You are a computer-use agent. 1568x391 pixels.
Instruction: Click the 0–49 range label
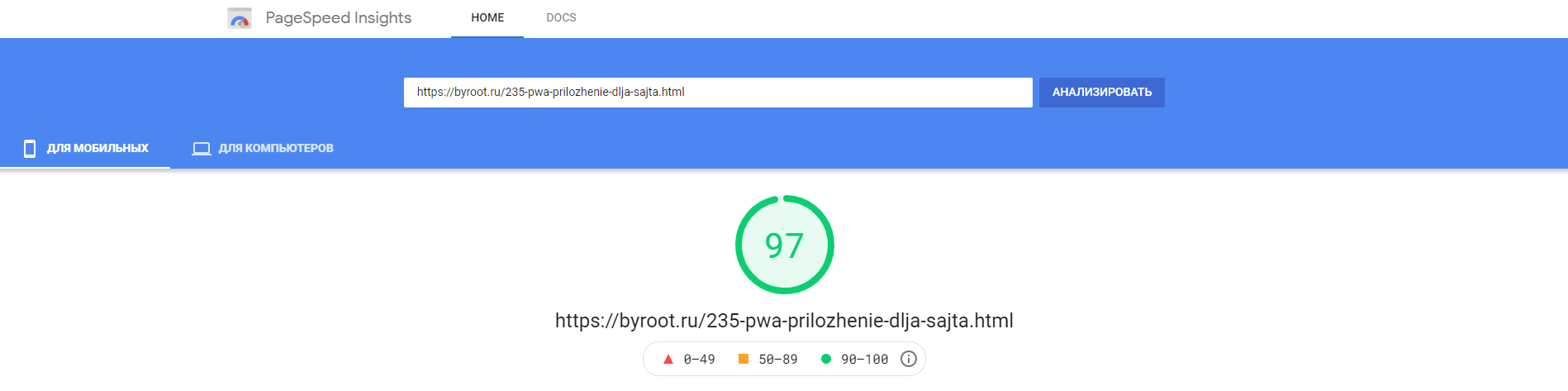[x=699, y=359]
